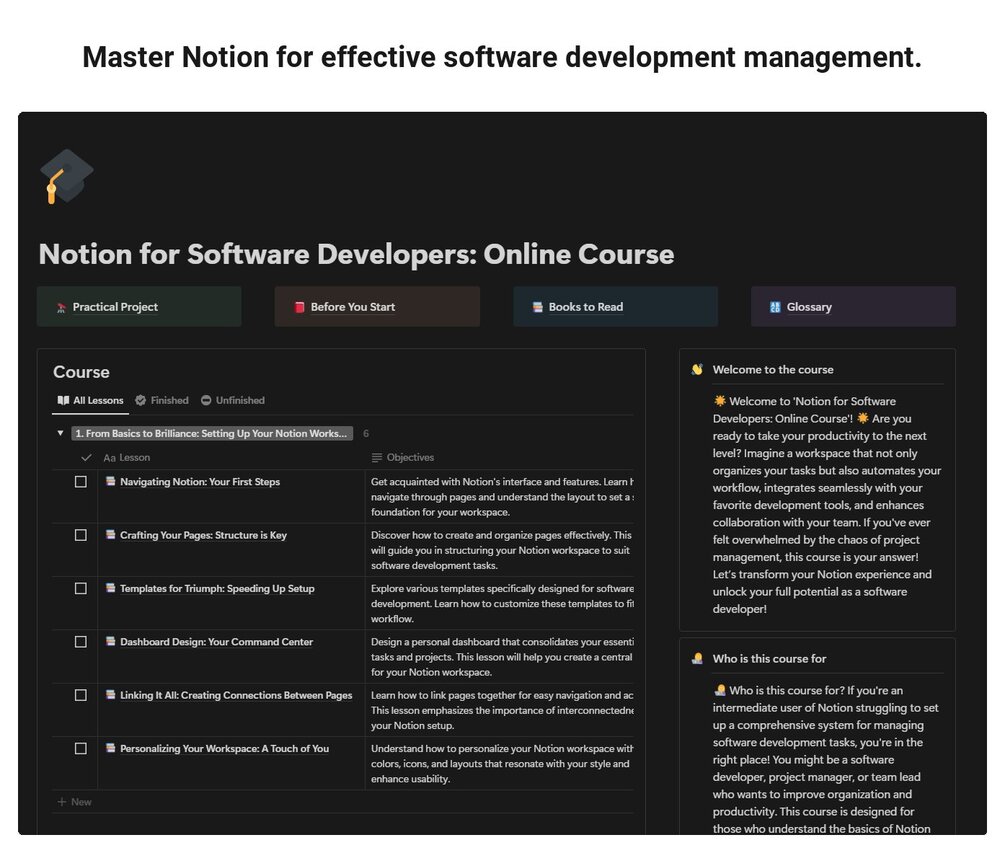Click the Practical Project icon
Viewport: 1005px width, 853px height.
[62, 308]
